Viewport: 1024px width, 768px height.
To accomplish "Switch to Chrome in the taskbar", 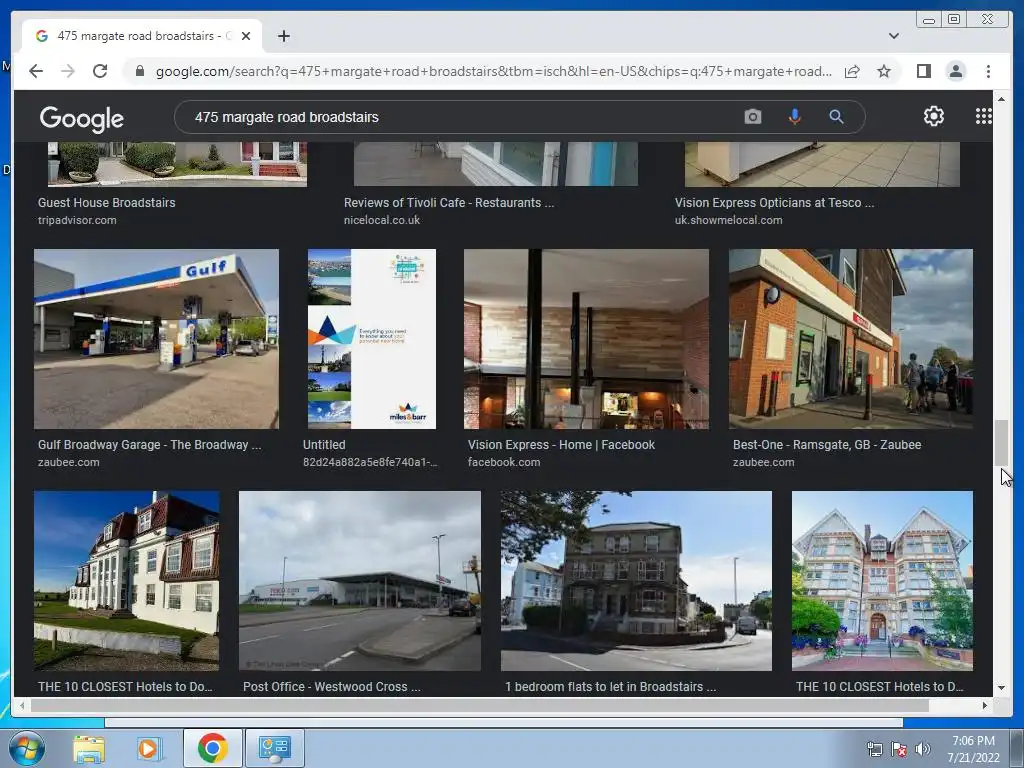I will tap(212, 748).
